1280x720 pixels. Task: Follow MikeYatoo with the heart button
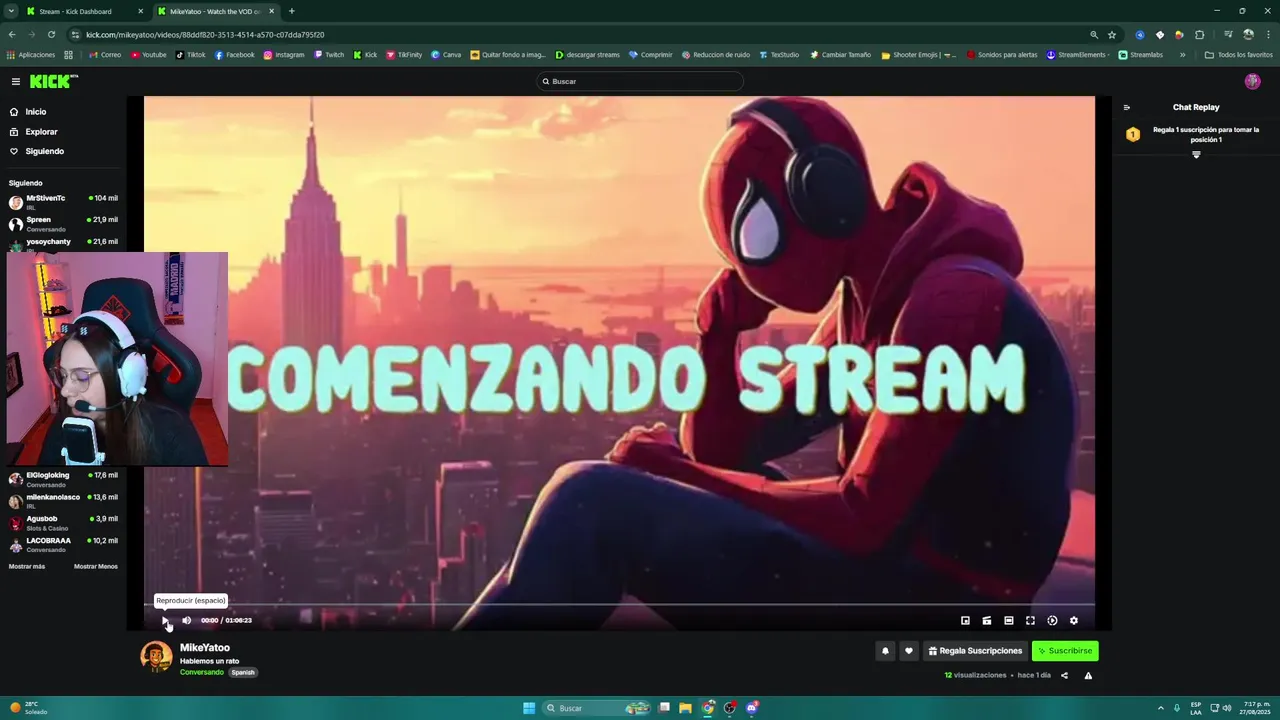coord(909,651)
